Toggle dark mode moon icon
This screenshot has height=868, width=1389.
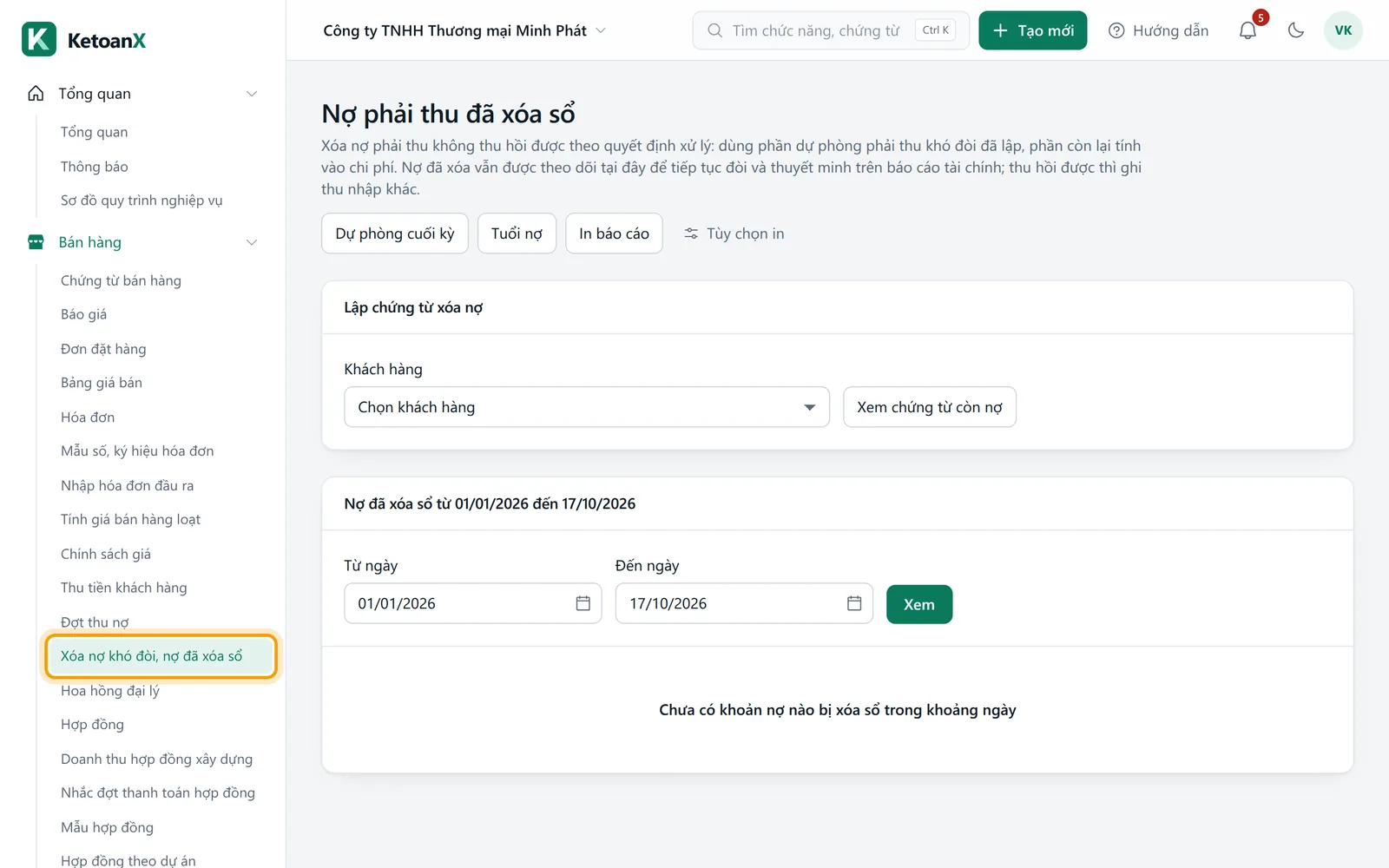point(1296,30)
